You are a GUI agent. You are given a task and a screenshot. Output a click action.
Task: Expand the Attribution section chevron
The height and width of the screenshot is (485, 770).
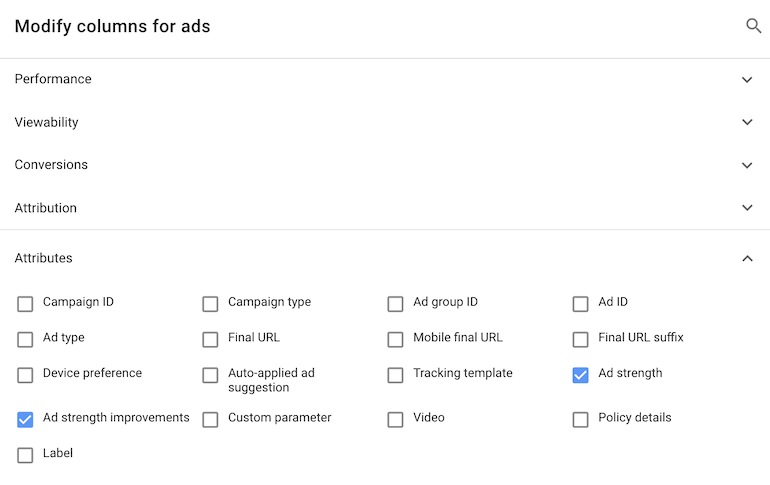747,208
